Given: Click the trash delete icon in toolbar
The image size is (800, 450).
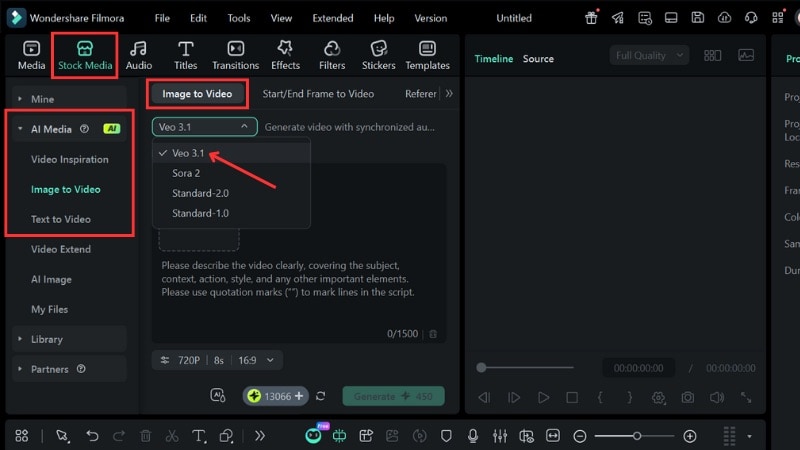Looking at the screenshot, I should (x=145, y=436).
